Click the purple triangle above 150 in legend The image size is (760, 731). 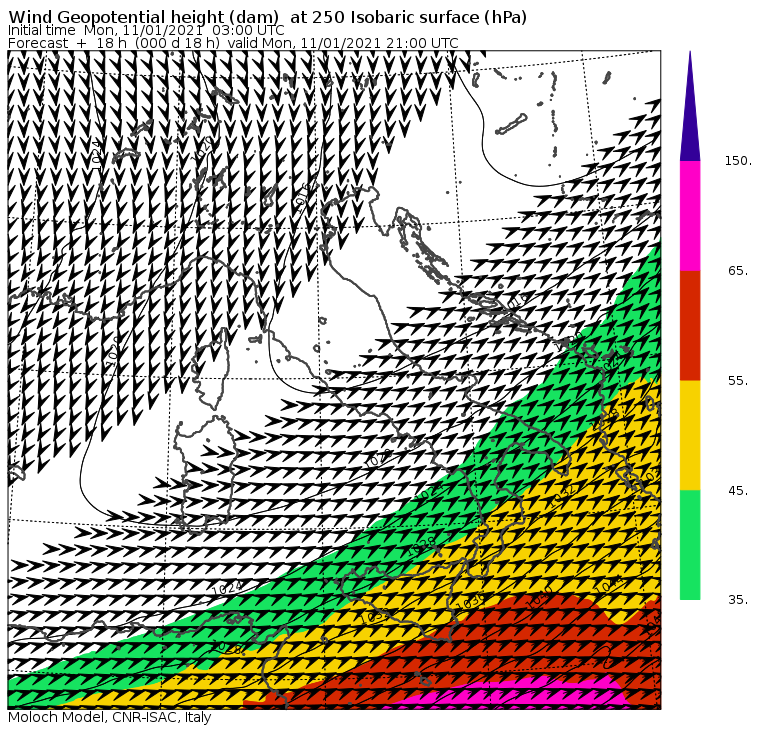point(690,106)
